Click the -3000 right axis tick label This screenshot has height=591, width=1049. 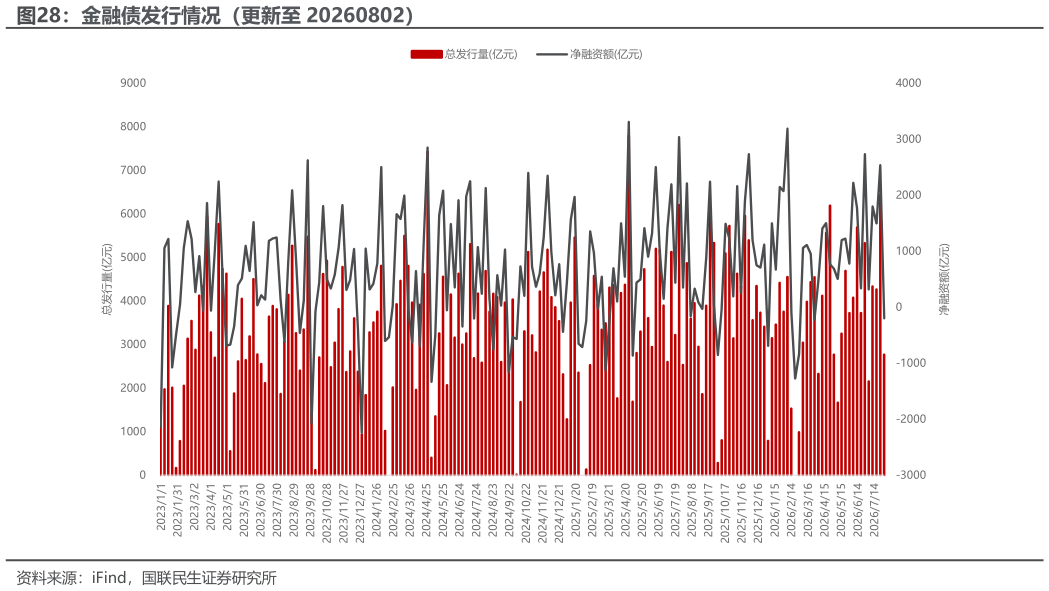click(x=911, y=475)
